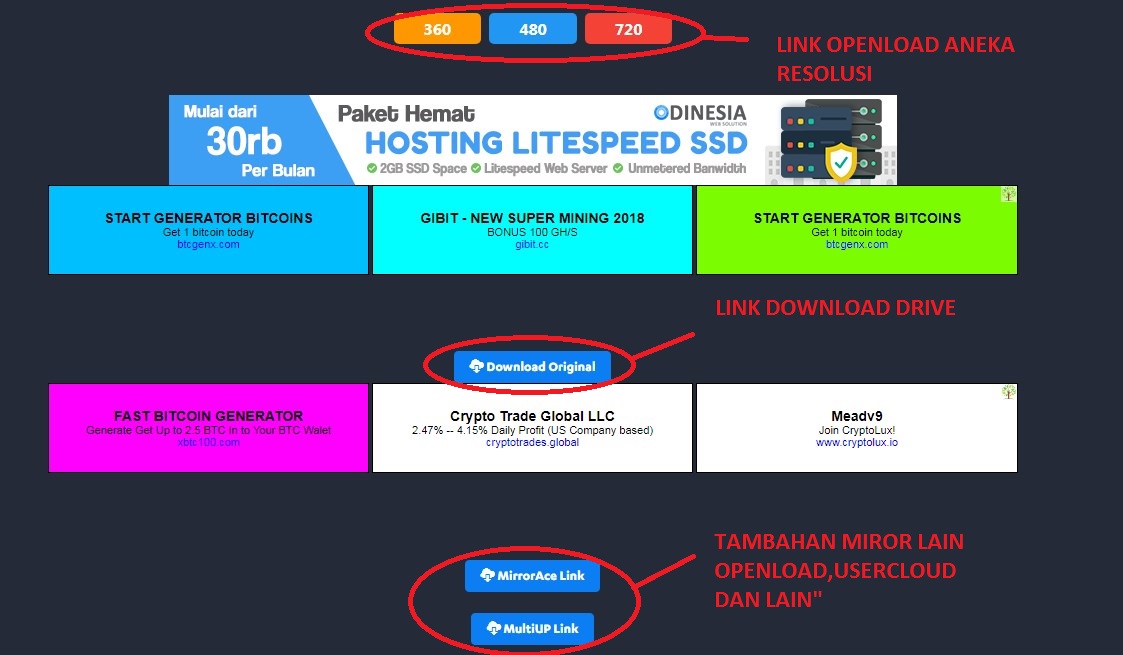Select the red 720 resolution button
This screenshot has width=1123, height=655.
628,29
